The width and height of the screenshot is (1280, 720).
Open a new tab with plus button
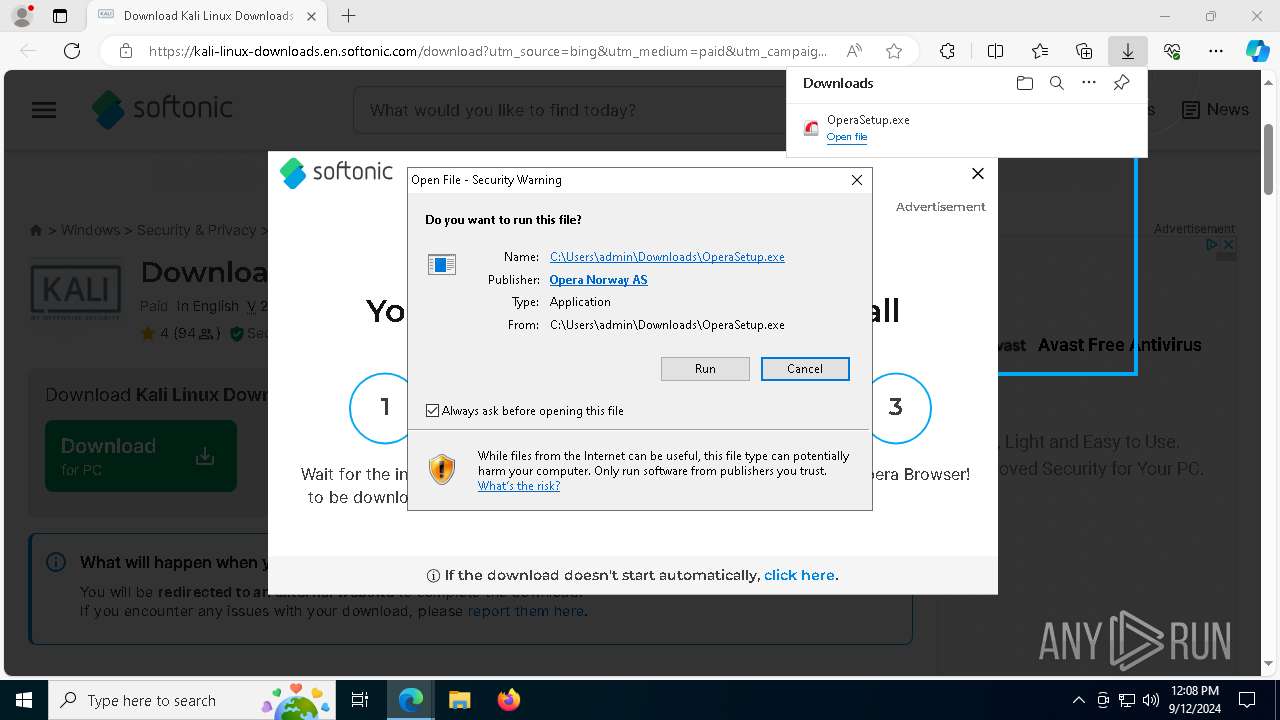(x=348, y=16)
